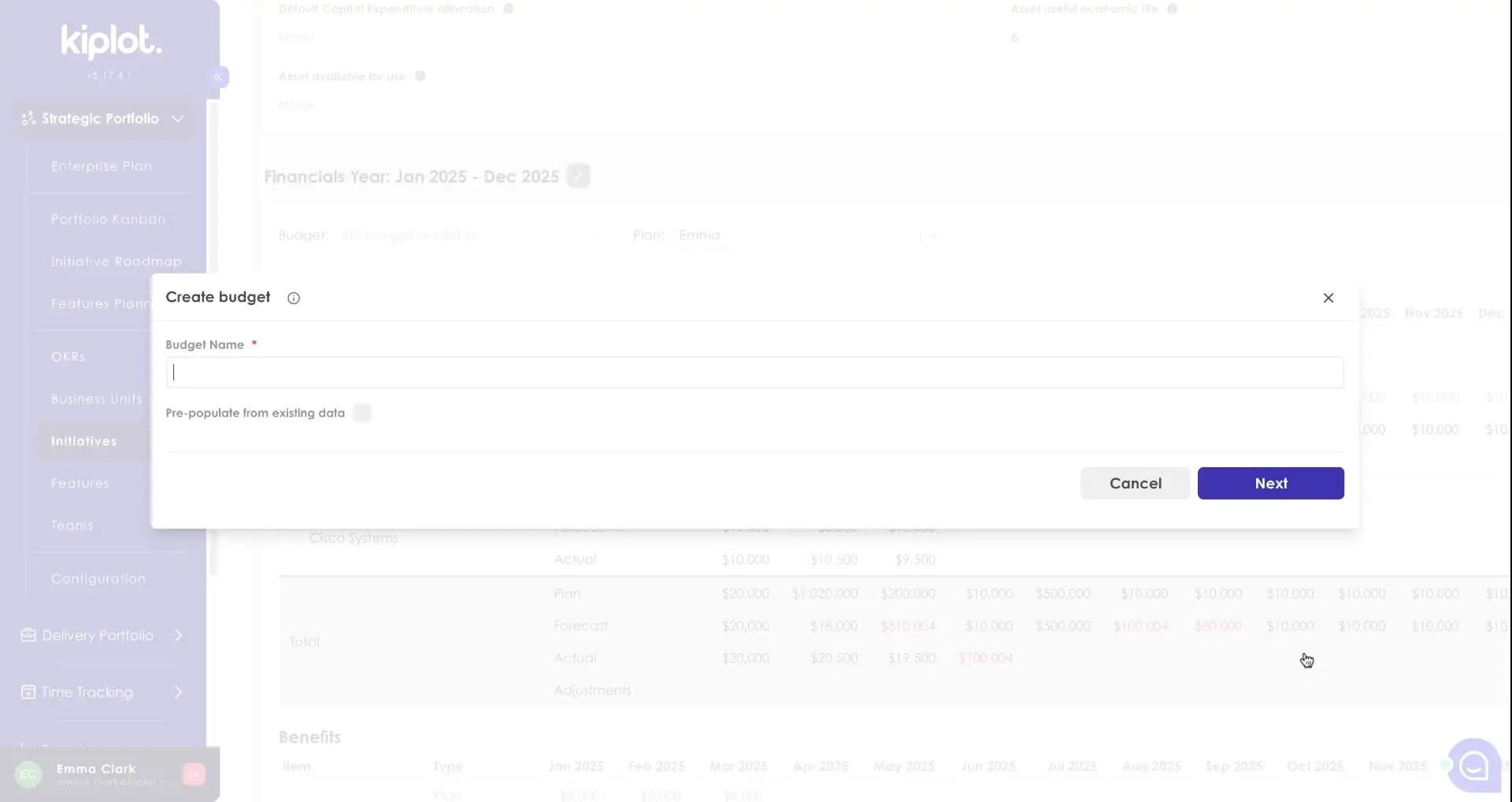Click the Kiplot logo
Screen dimensions: 1512x802
tap(111, 41)
